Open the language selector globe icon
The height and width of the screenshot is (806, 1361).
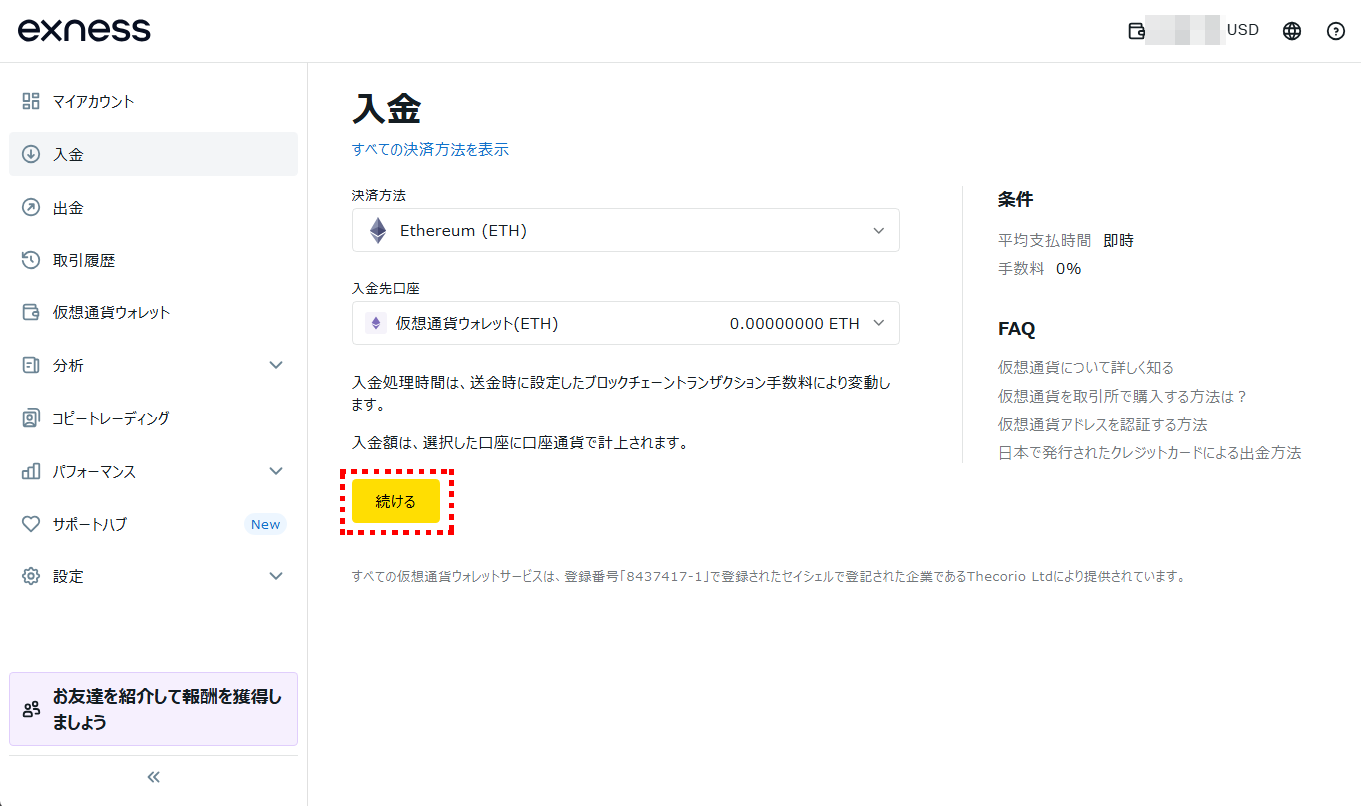(1291, 30)
